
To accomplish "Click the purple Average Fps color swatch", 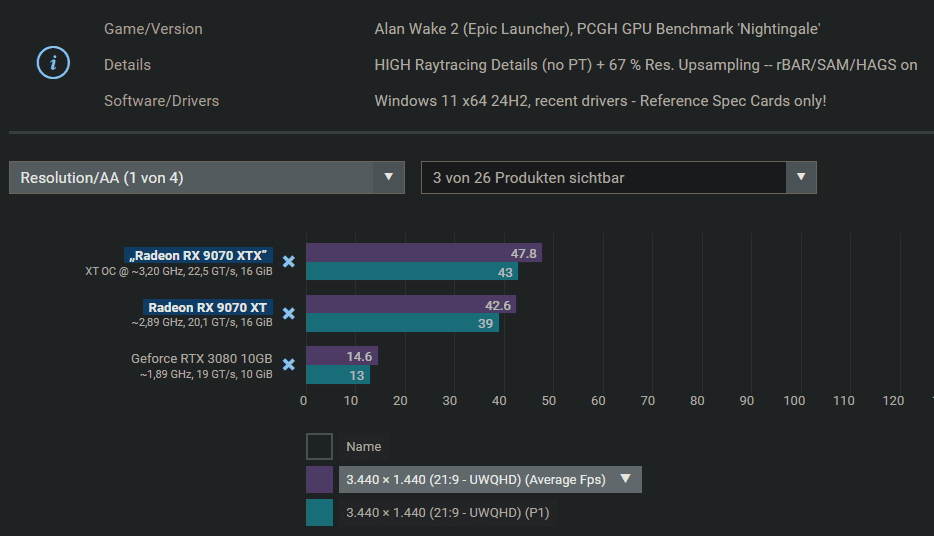I will pos(319,479).
